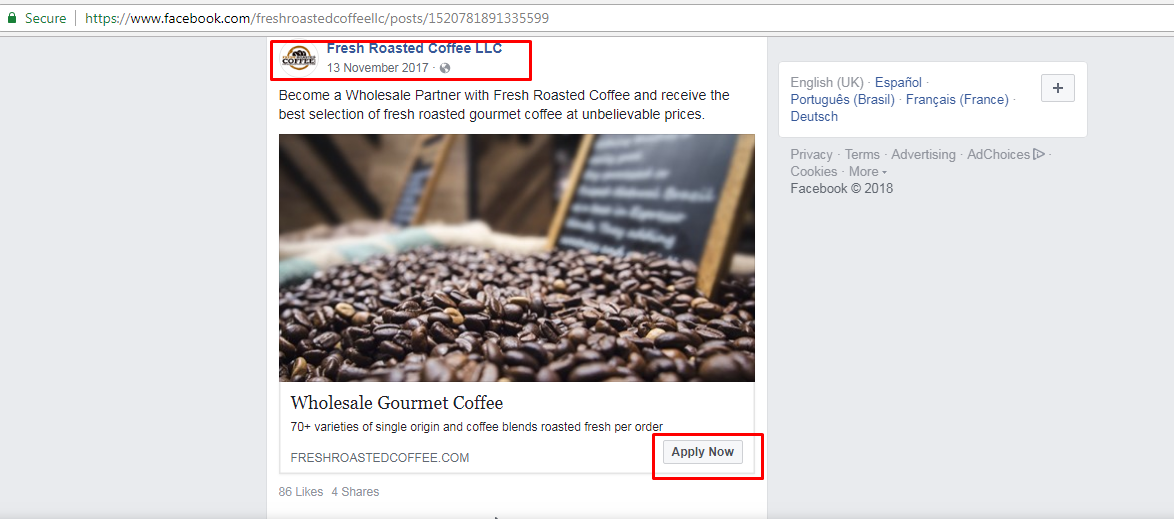This screenshot has height=519, width=1174.
Task: Click the public globe audience icon
Action: (x=445, y=68)
